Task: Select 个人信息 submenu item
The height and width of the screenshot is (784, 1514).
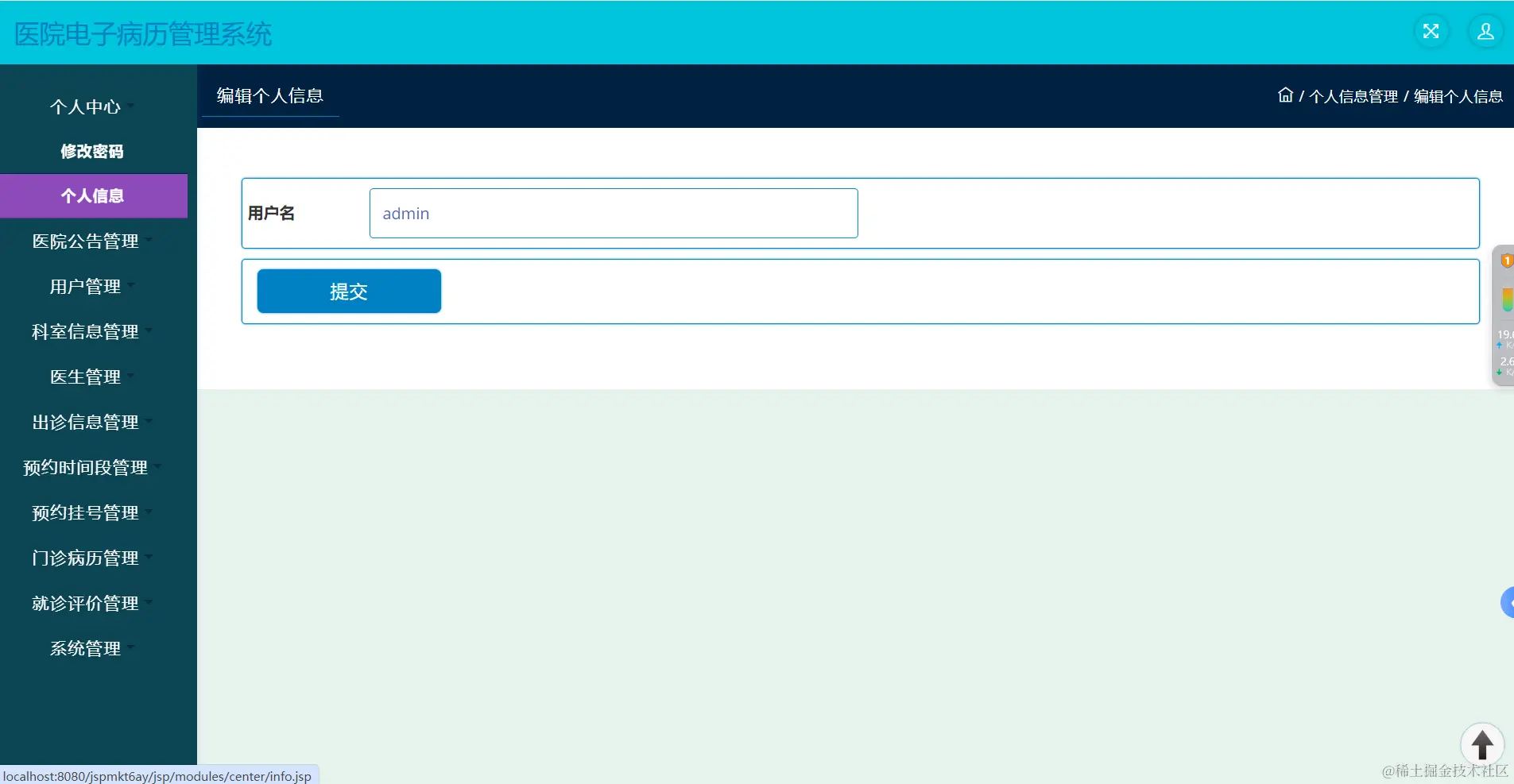Action: point(93,195)
